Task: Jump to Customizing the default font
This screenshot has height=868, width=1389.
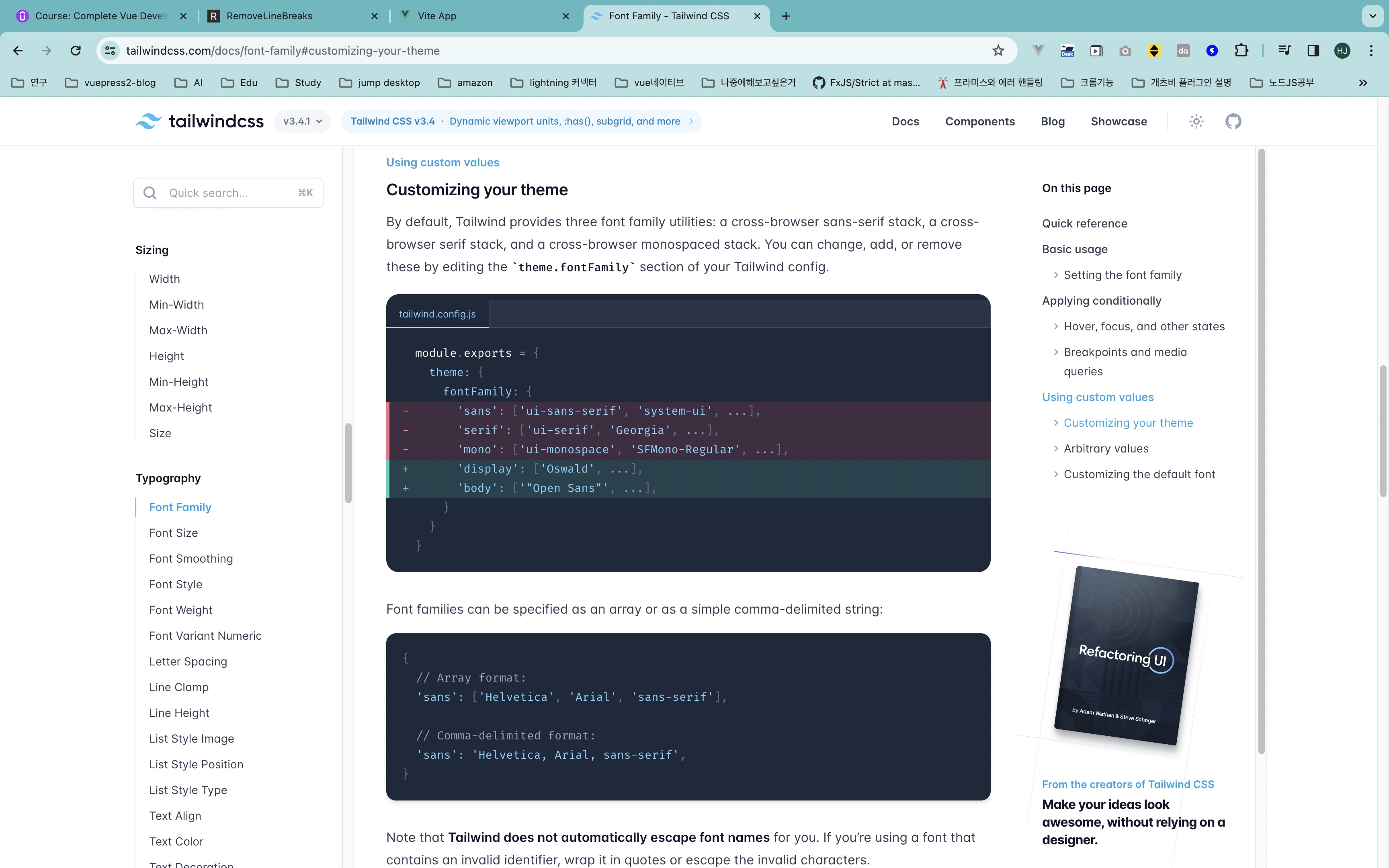Action: coord(1139,474)
